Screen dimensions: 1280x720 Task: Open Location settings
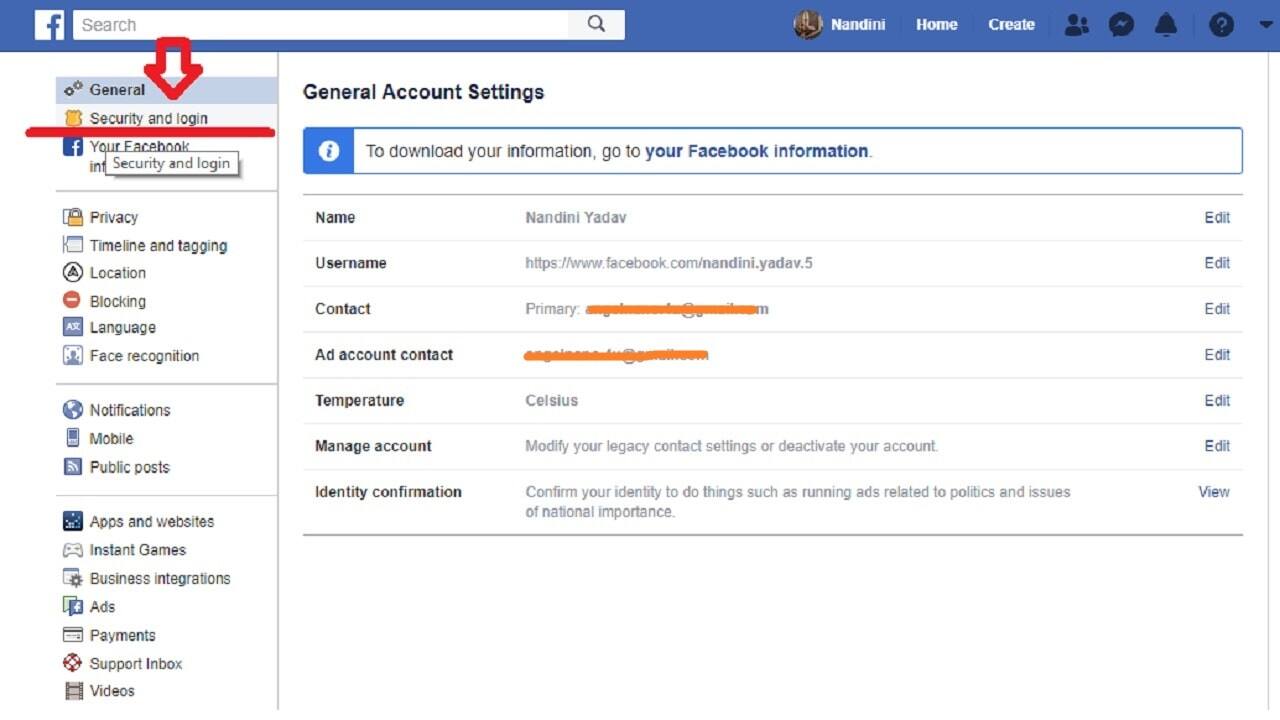point(118,272)
